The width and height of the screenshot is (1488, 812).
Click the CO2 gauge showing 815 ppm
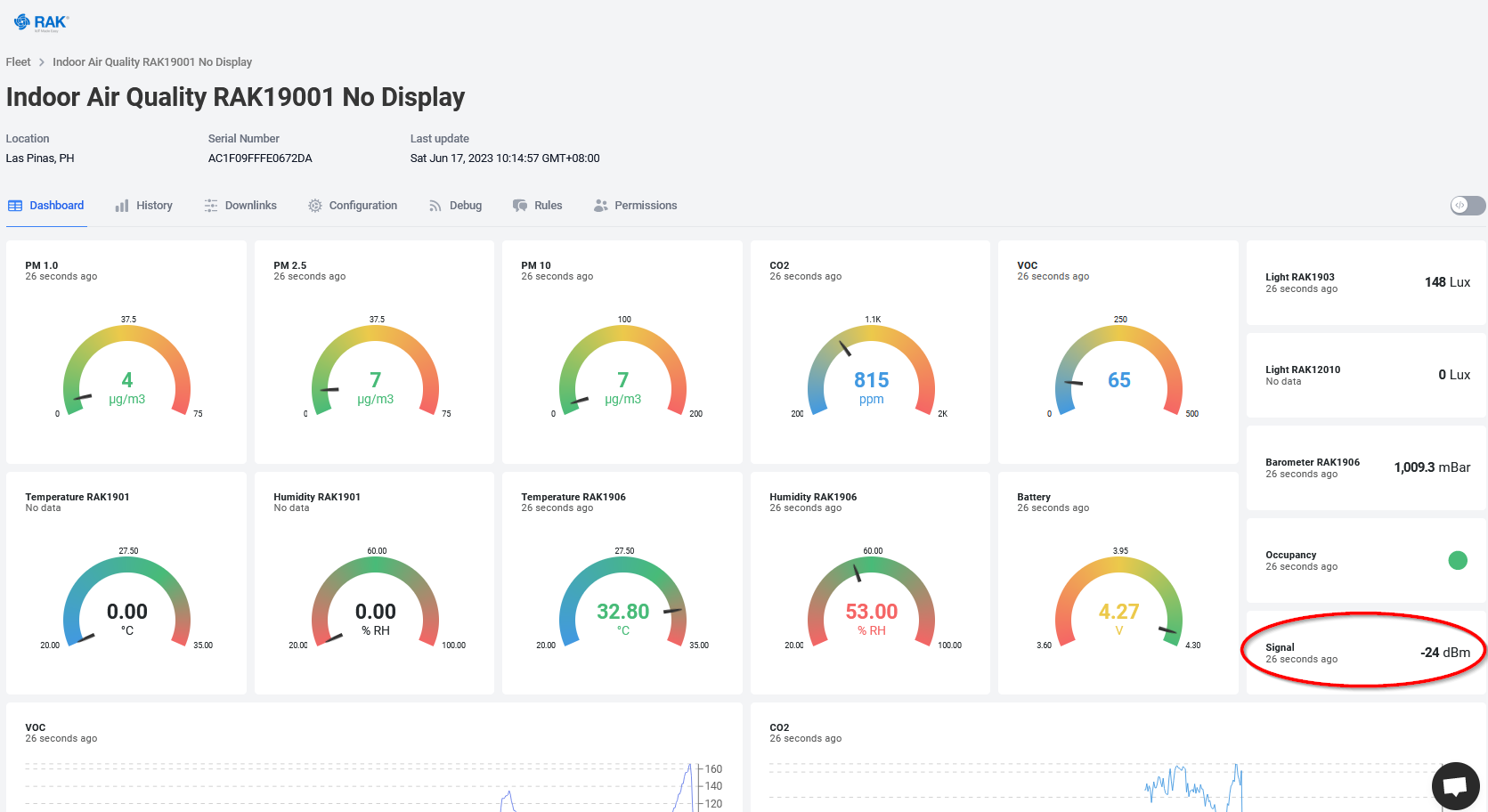871,374
